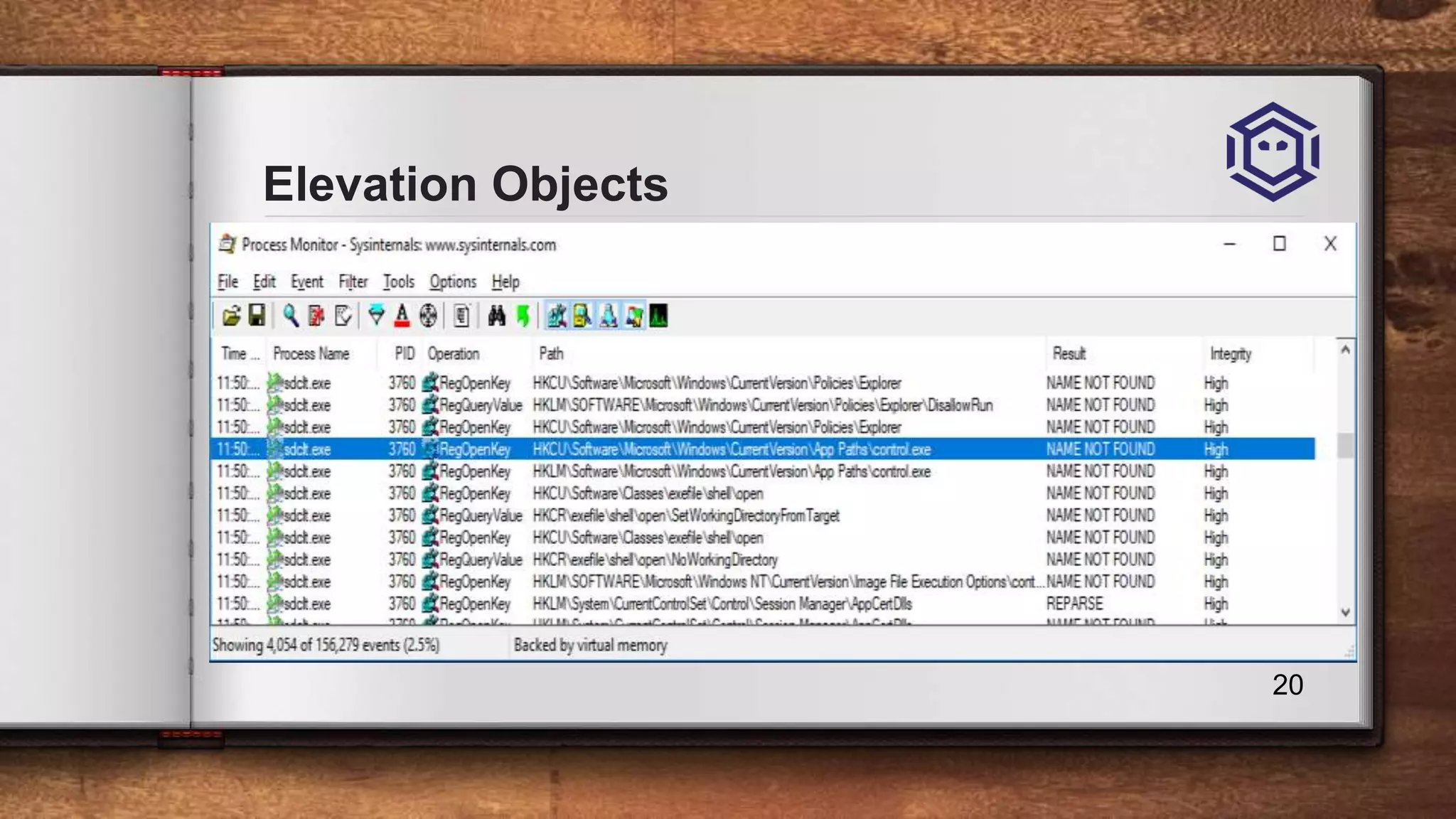1456x819 pixels.
Task: Click the Time column header
Action: [x=240, y=353]
